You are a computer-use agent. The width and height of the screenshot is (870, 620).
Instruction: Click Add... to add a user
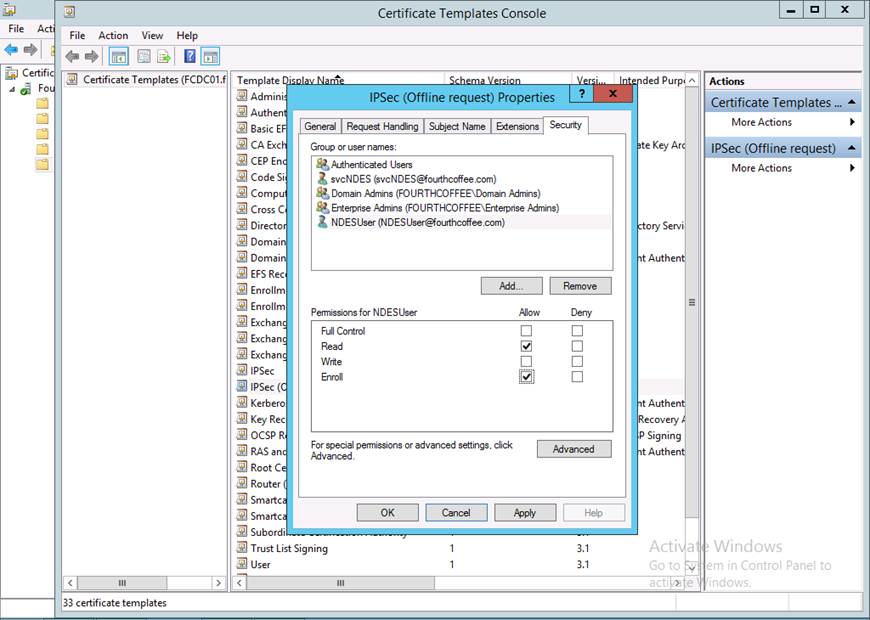coord(511,286)
